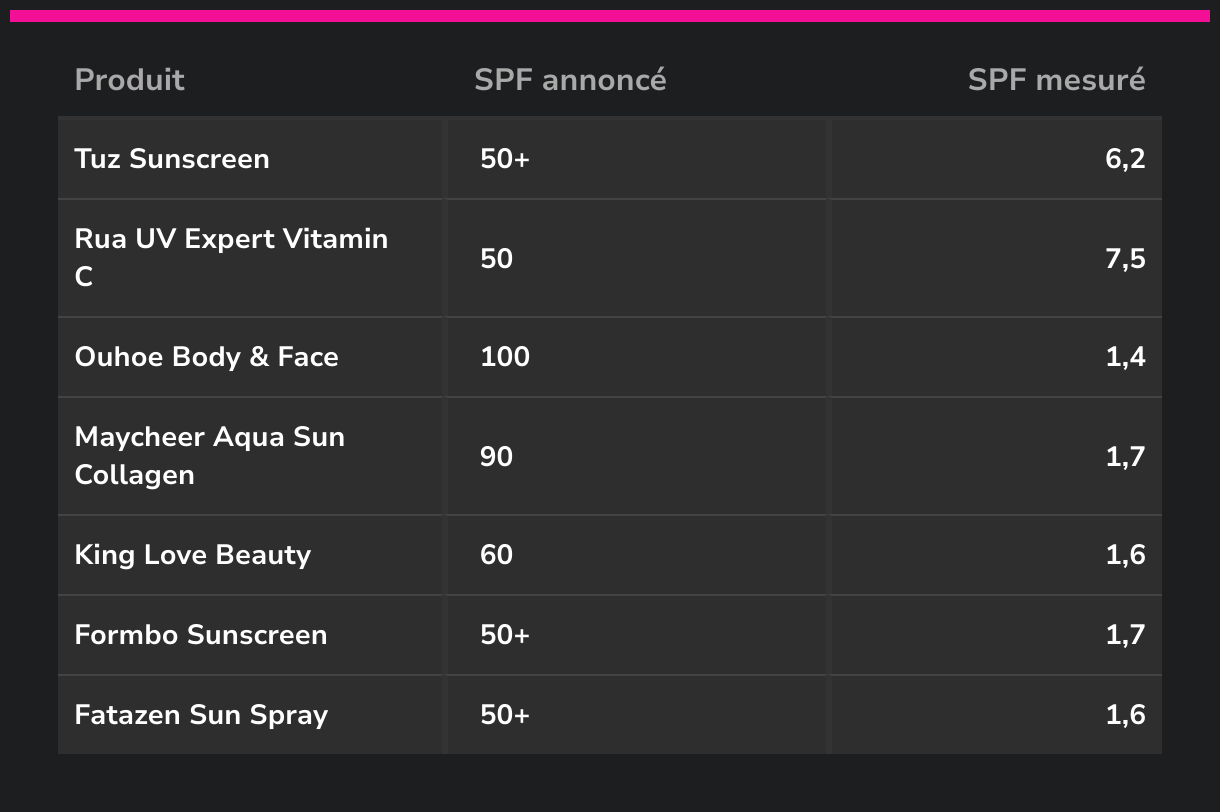
Task: Click Maycheer Aqua Sun Collagen product cell
Action: coord(210,456)
